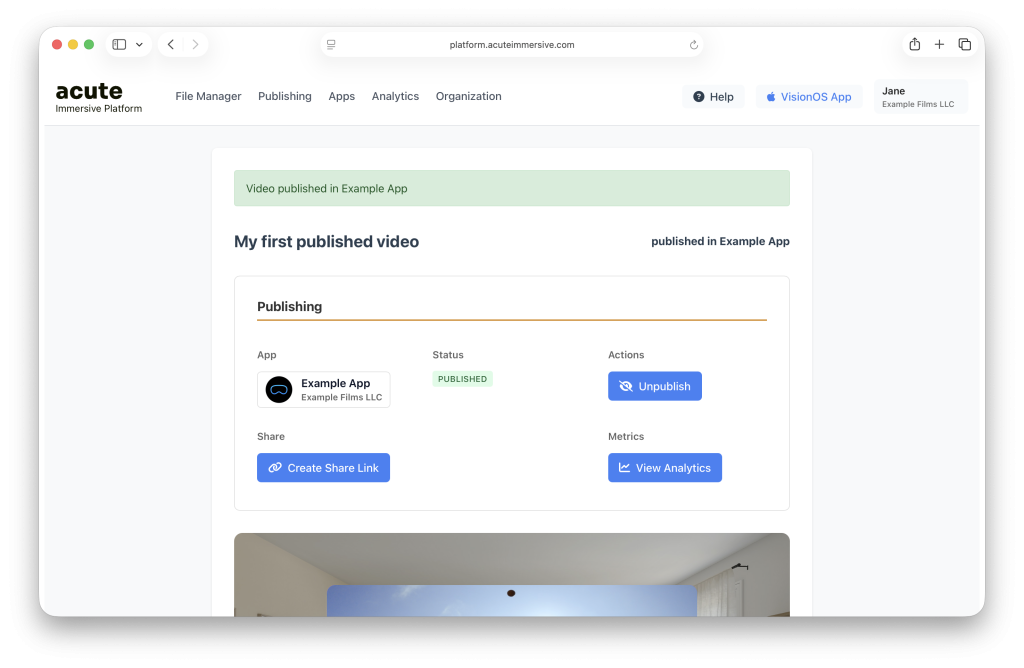Click the reader icon in address bar

331,45
